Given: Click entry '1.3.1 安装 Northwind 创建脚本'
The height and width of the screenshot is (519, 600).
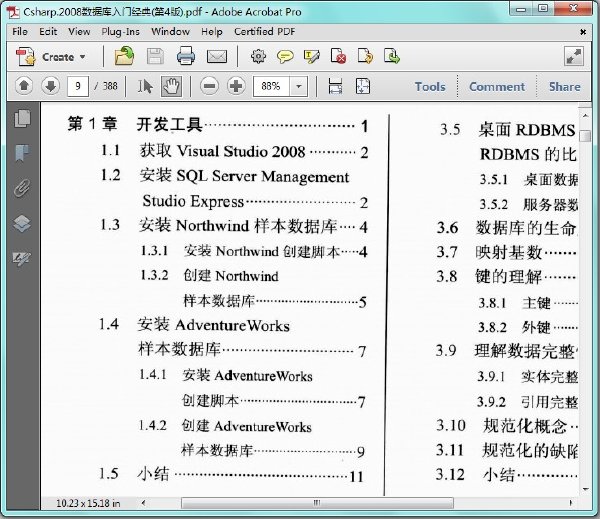Looking at the screenshot, I should tap(240, 251).
